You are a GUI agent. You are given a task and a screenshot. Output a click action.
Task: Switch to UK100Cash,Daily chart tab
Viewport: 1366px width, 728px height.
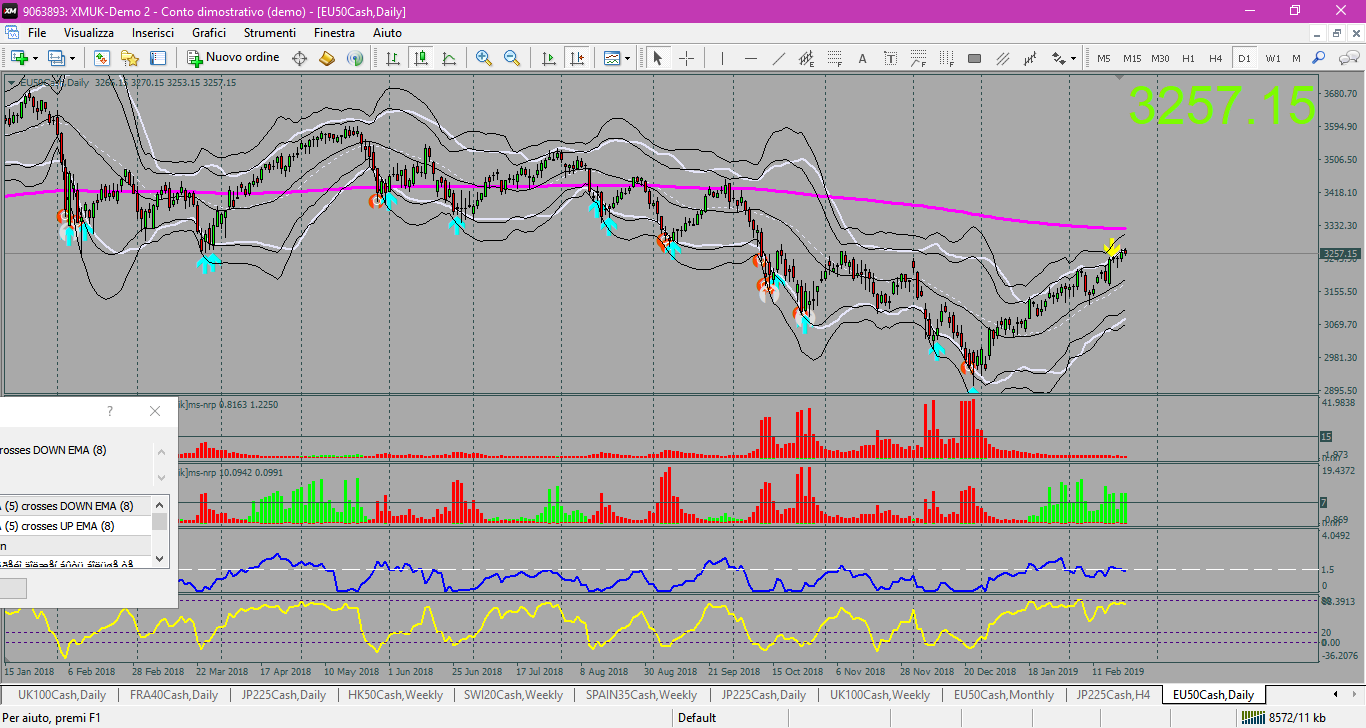coord(62,695)
